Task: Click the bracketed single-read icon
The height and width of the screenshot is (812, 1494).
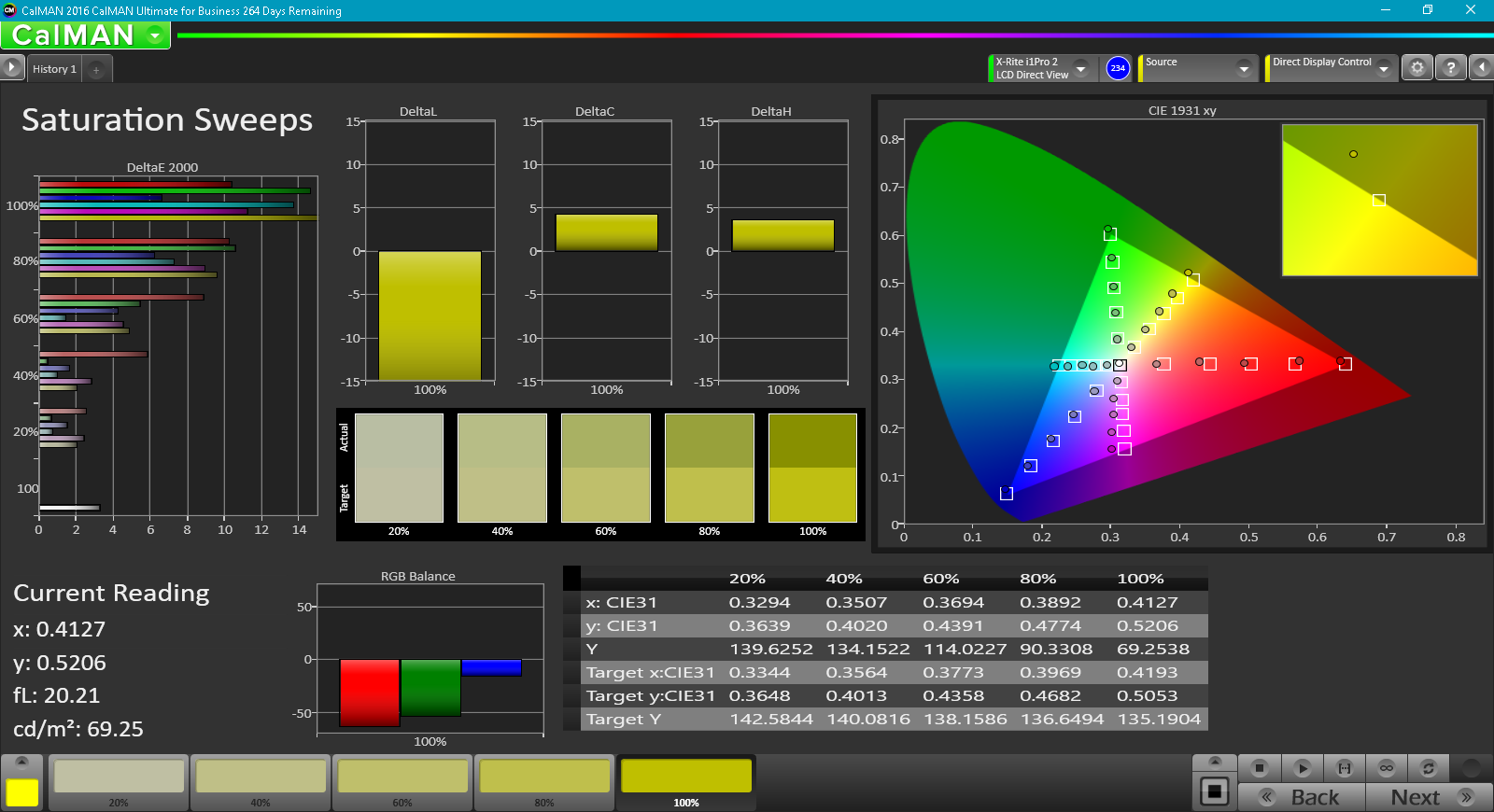Action: click(1345, 768)
